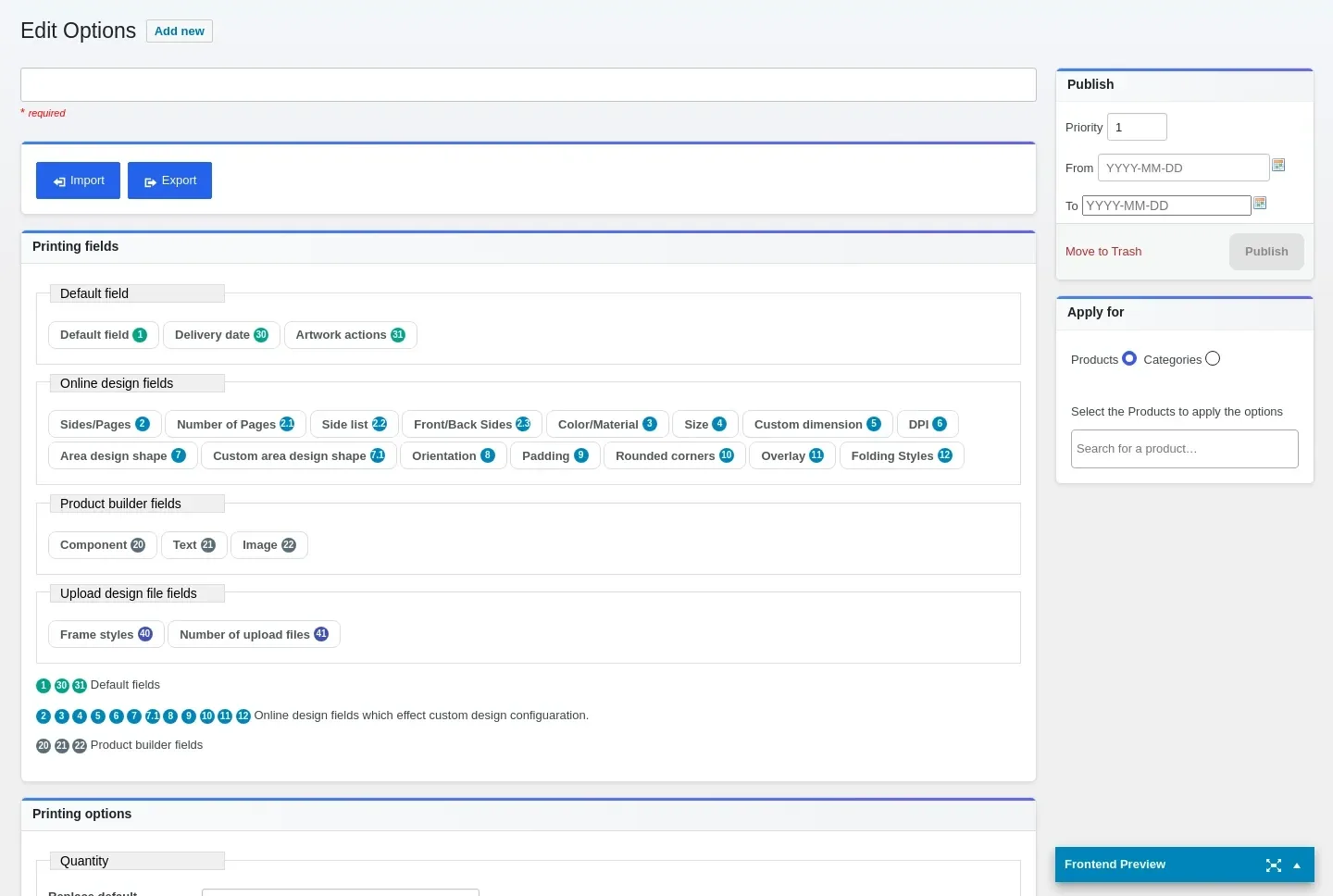The width and height of the screenshot is (1333, 896).
Task: Focus the option title input field
Action: (529, 85)
